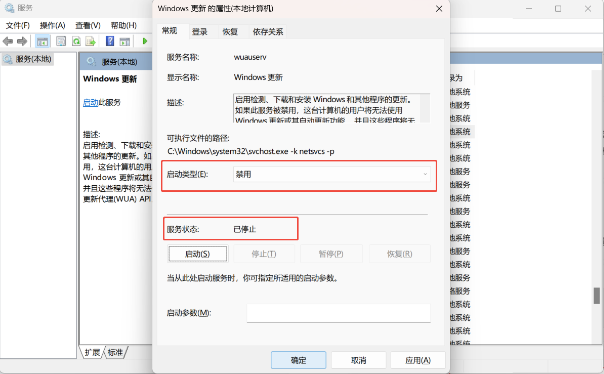Click the 已停止 service status text
604x374 pixels.
click(245, 229)
